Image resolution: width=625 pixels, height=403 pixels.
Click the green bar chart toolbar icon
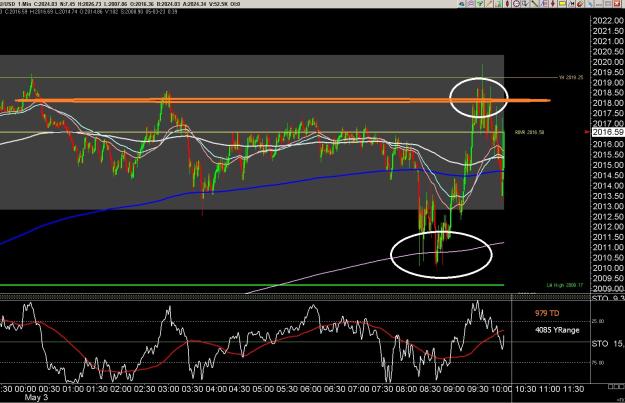498,4
